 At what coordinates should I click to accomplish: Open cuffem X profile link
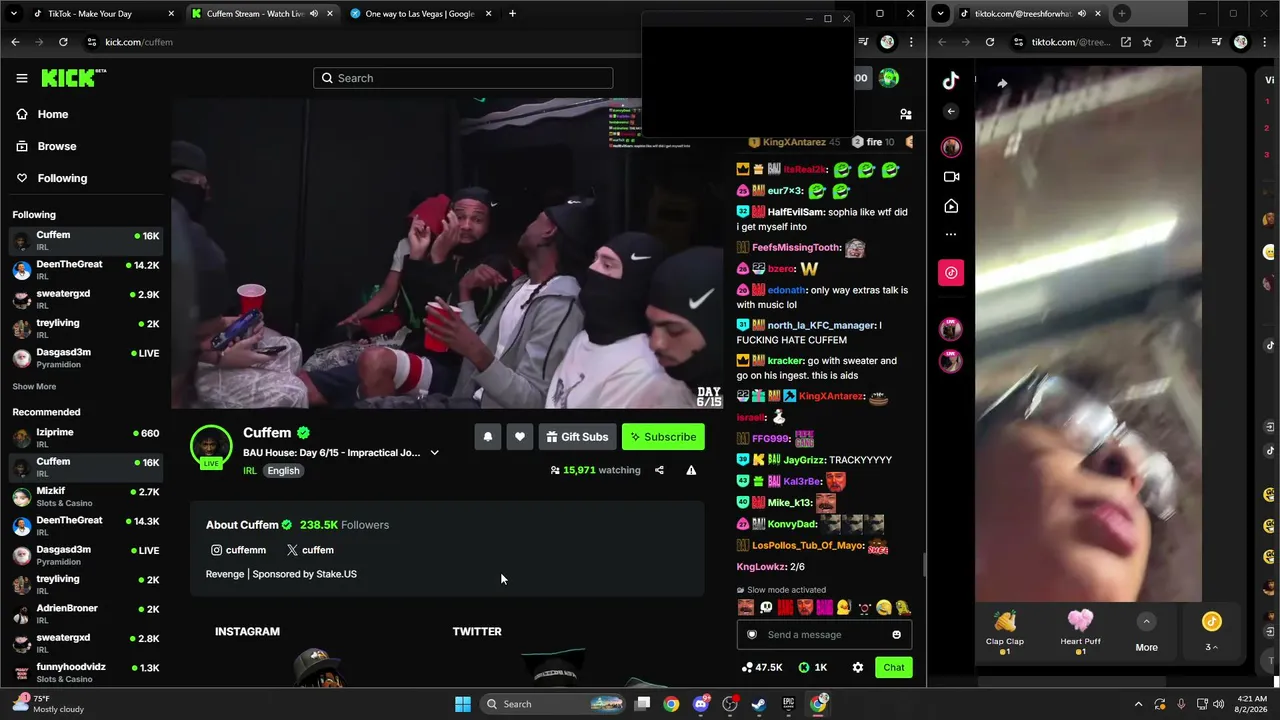tap(310, 550)
